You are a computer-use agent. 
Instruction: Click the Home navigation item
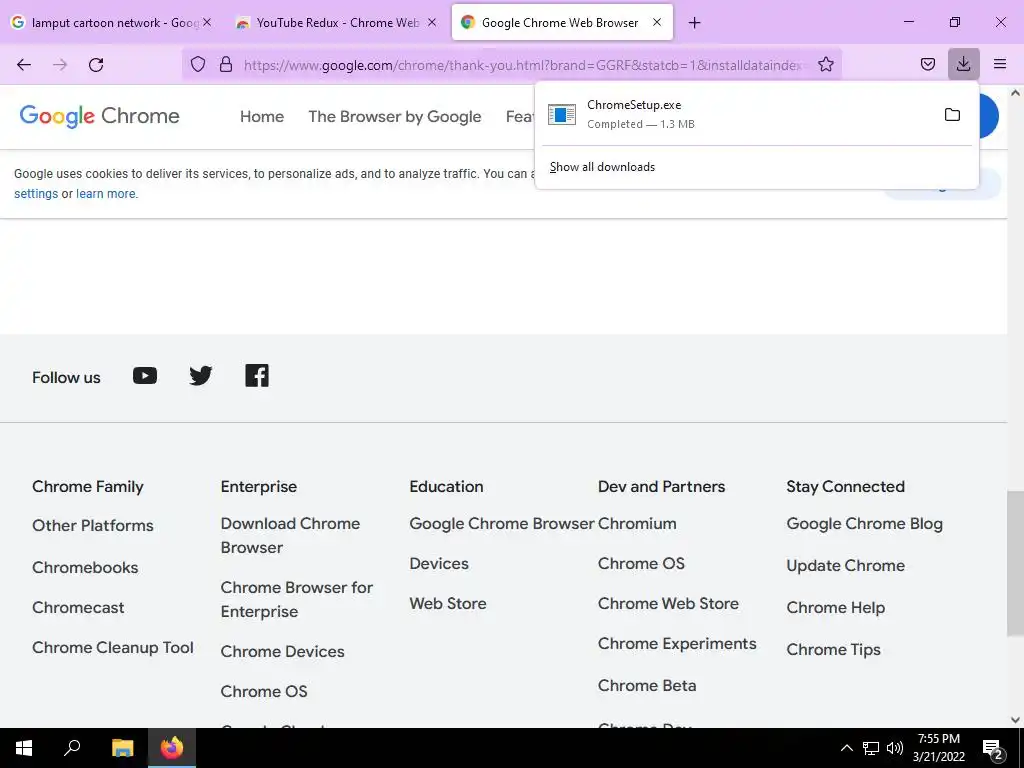(262, 116)
